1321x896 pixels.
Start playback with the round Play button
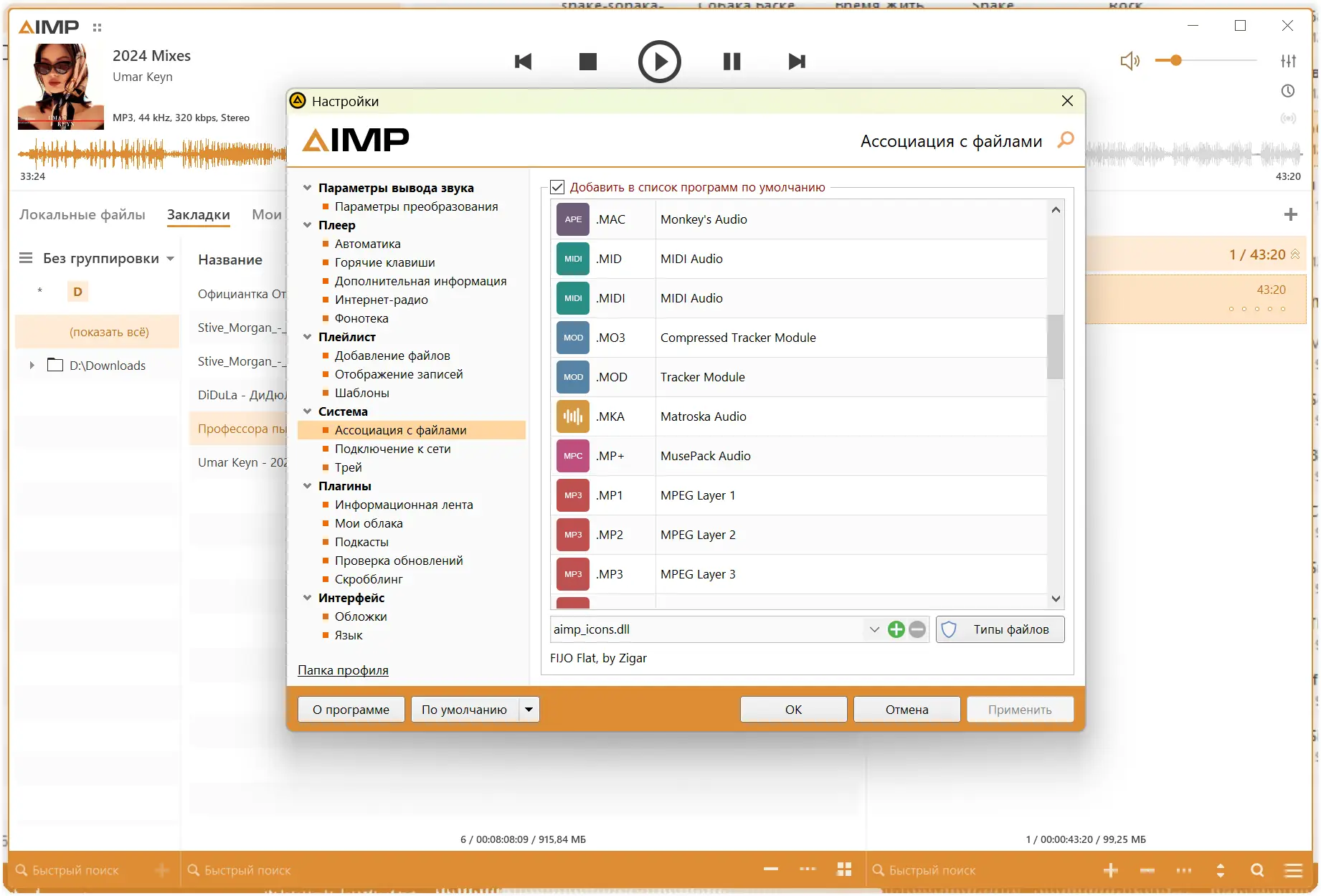click(659, 62)
